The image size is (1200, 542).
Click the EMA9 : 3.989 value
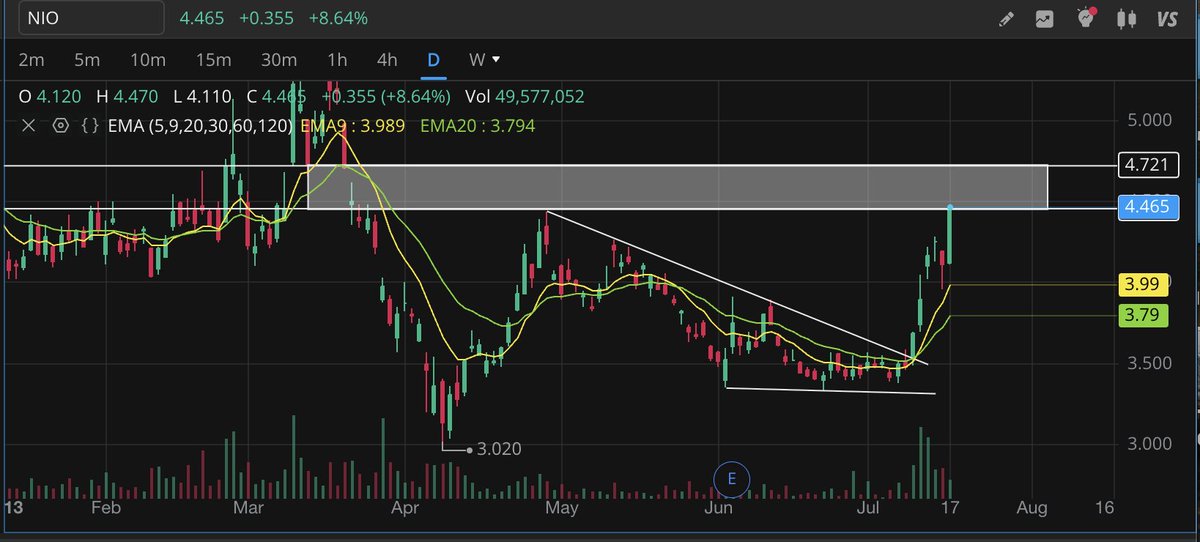point(353,126)
